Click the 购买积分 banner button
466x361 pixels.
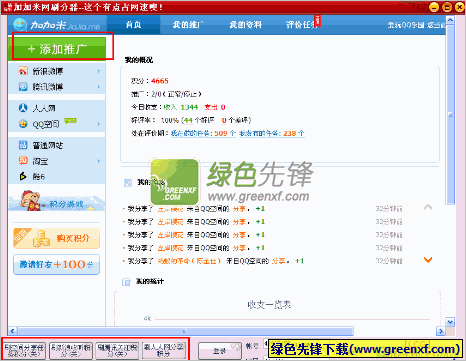(56, 238)
